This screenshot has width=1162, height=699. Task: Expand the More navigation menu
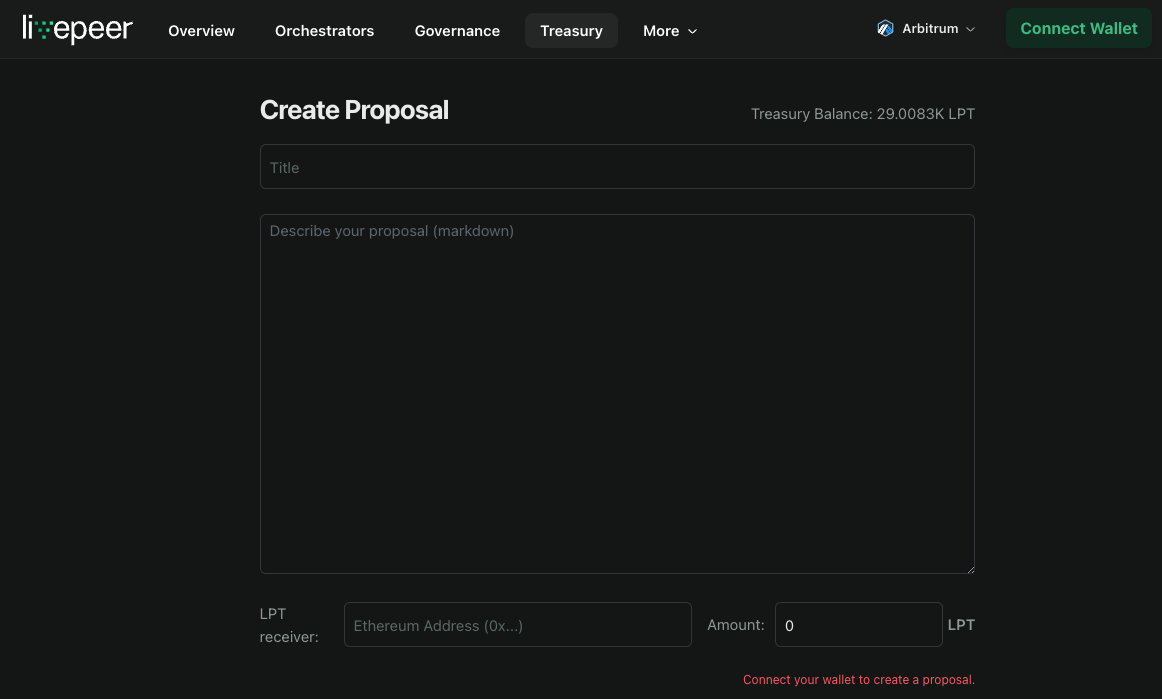(x=669, y=31)
